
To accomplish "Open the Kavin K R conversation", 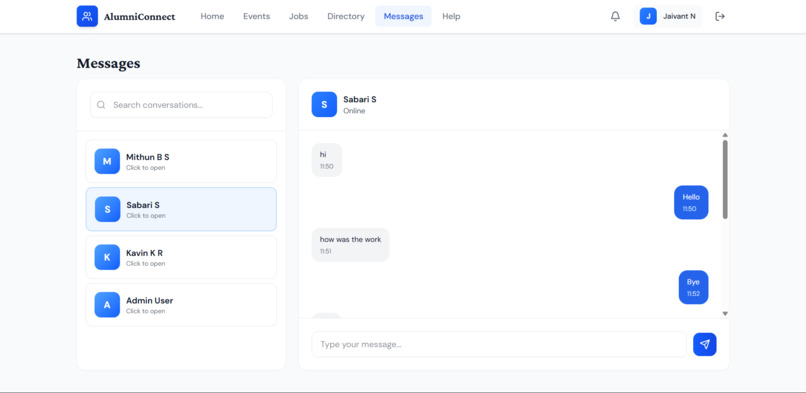I will pos(181,257).
